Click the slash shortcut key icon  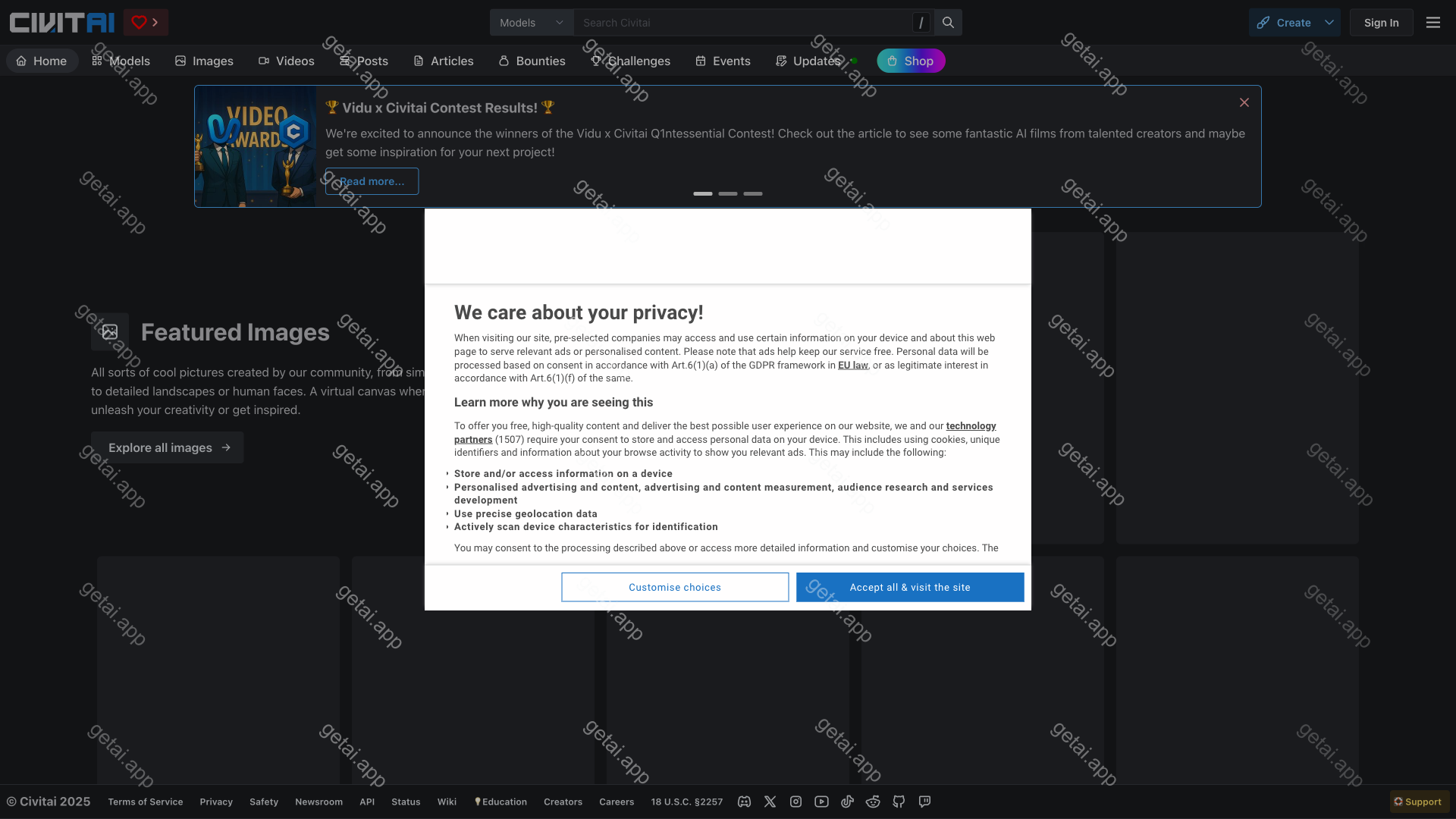pyautogui.click(x=921, y=23)
